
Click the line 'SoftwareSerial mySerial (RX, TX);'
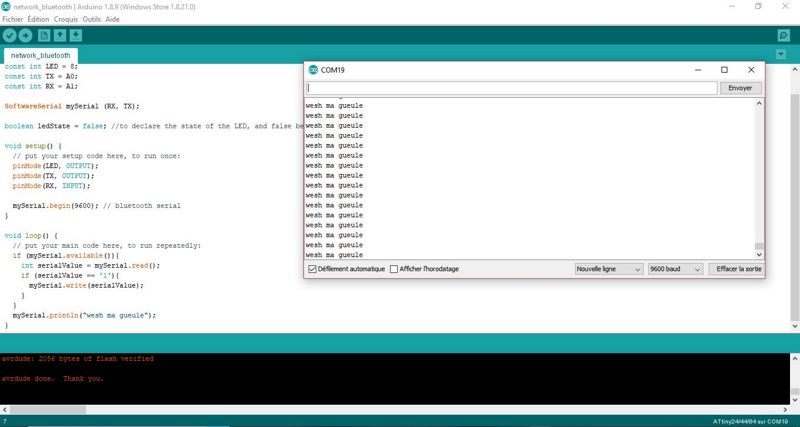(72, 106)
